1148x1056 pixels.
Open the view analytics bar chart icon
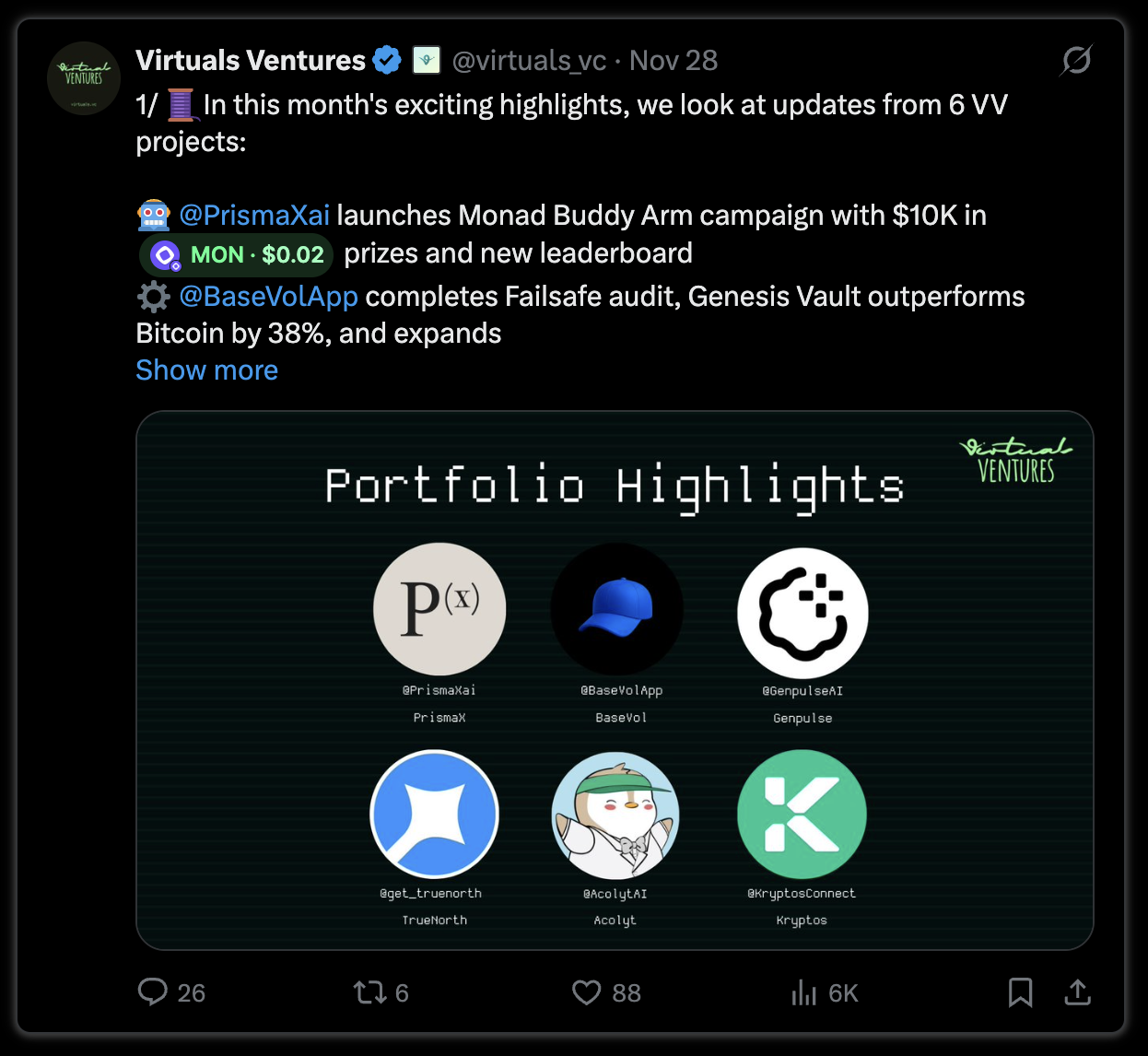tap(803, 992)
